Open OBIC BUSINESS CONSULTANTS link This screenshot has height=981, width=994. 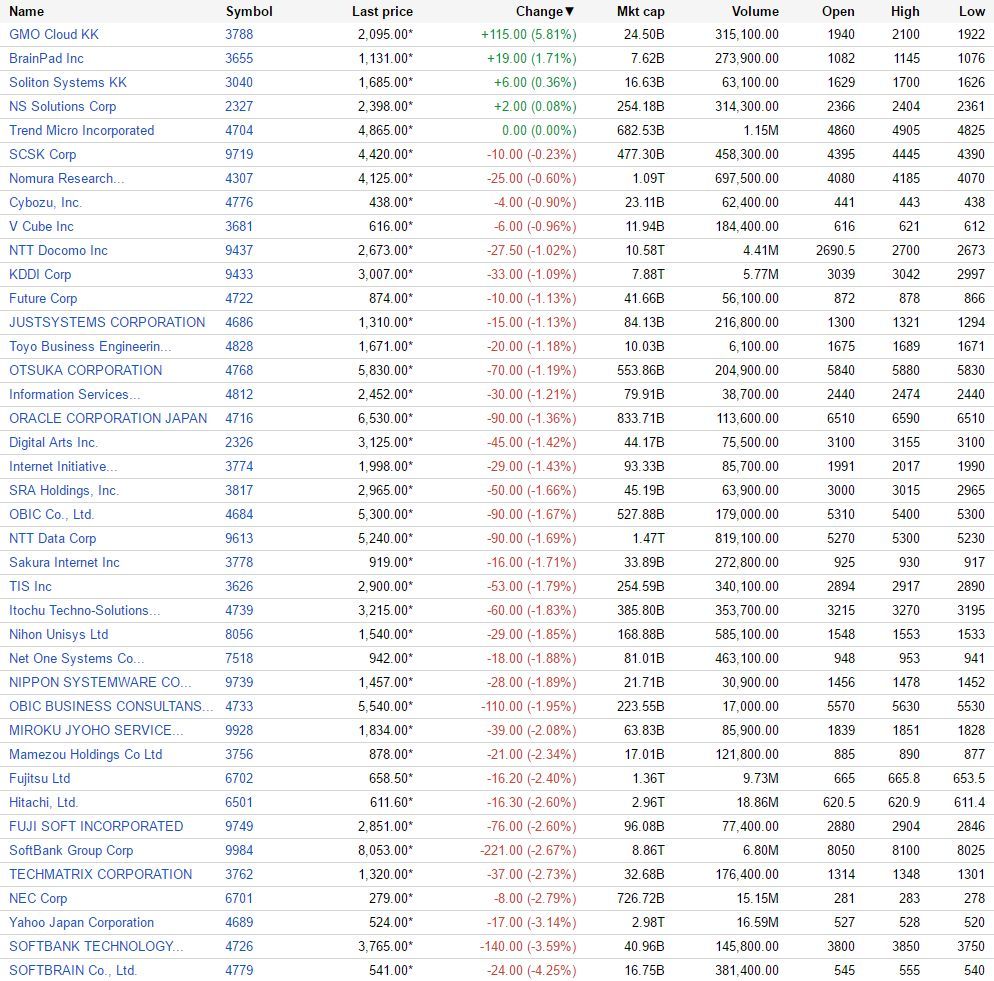coord(111,707)
